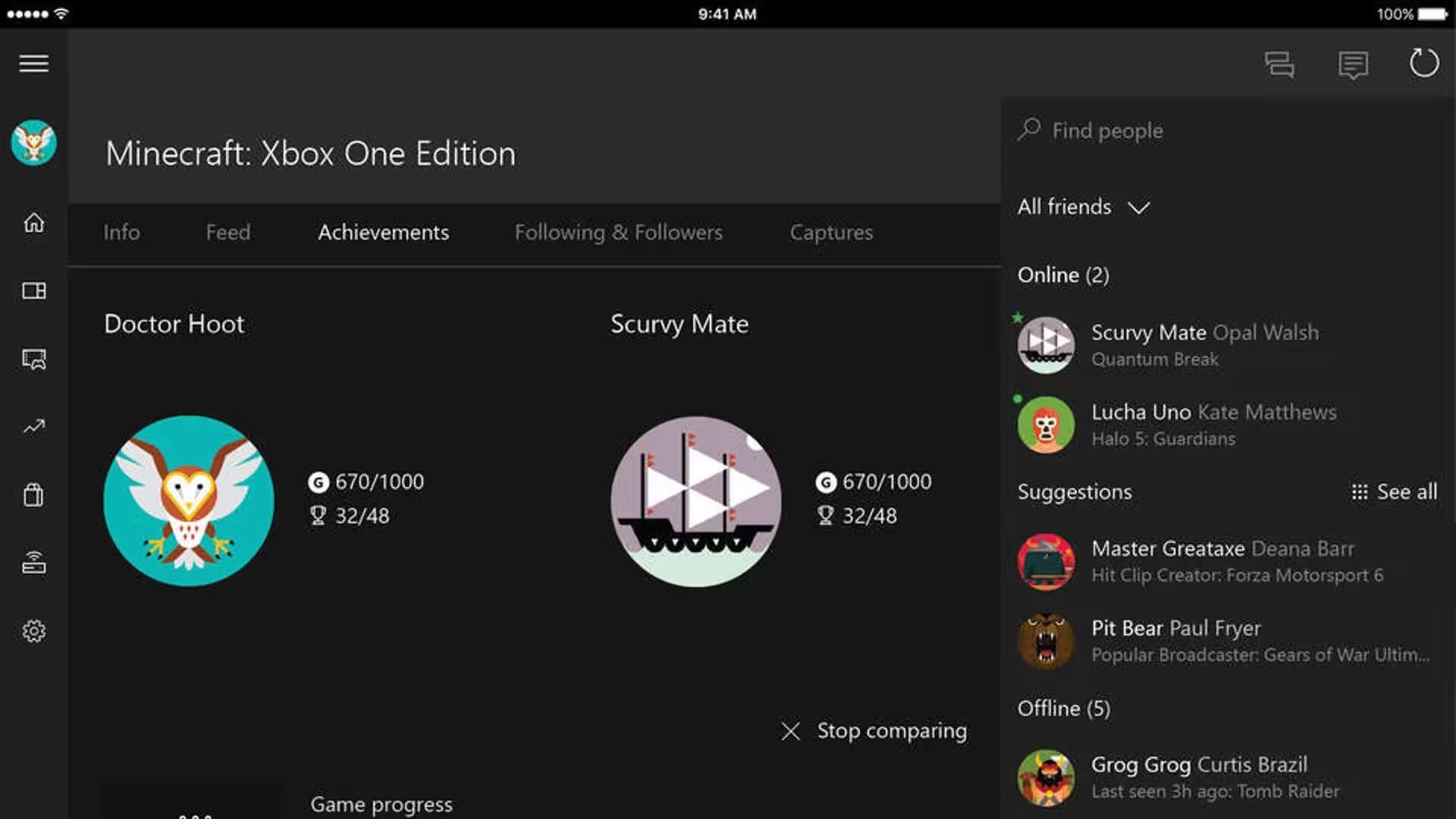Click the Online (2) section header
Image resolution: width=1456 pixels, height=819 pixels.
[1063, 275]
